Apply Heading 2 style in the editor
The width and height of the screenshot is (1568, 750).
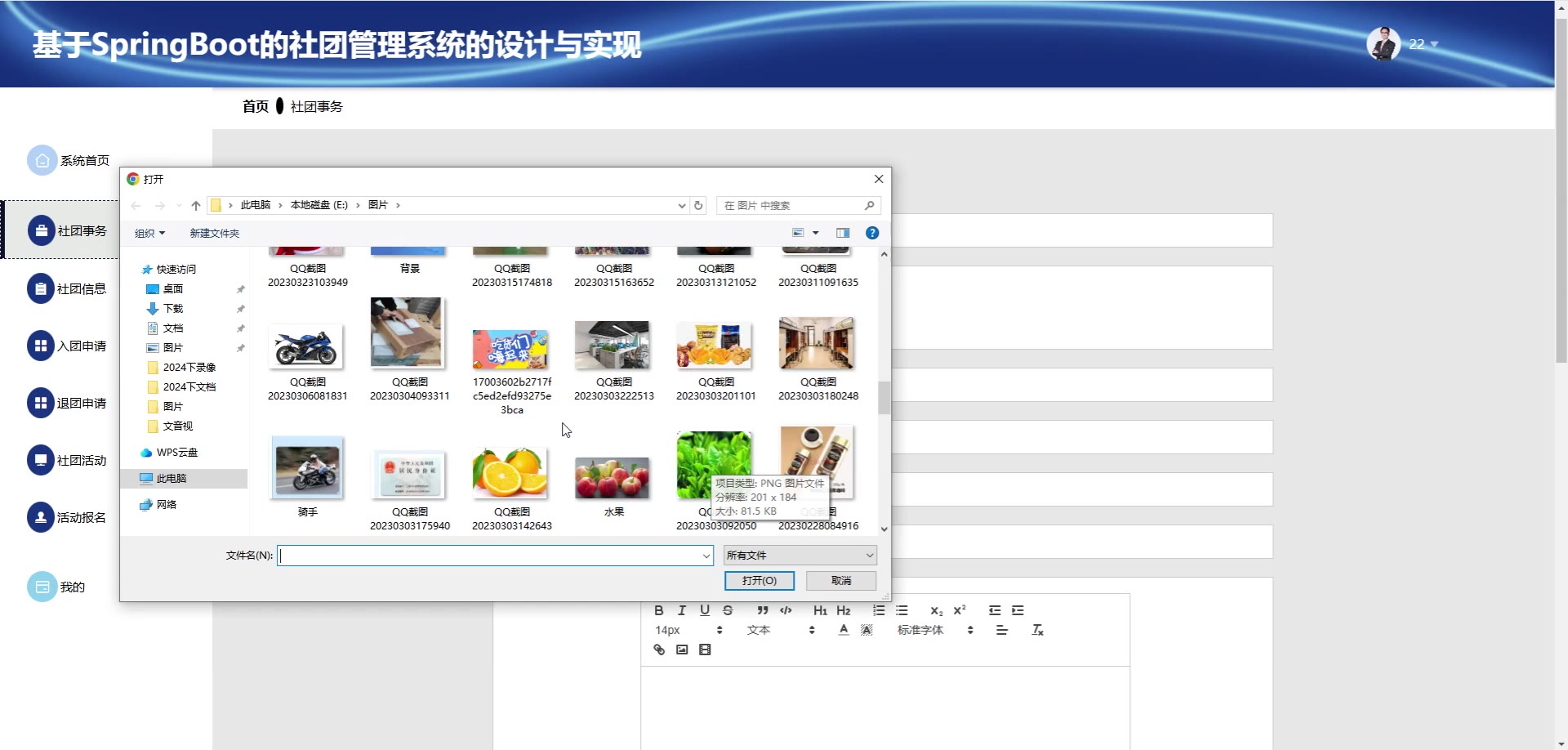point(844,610)
